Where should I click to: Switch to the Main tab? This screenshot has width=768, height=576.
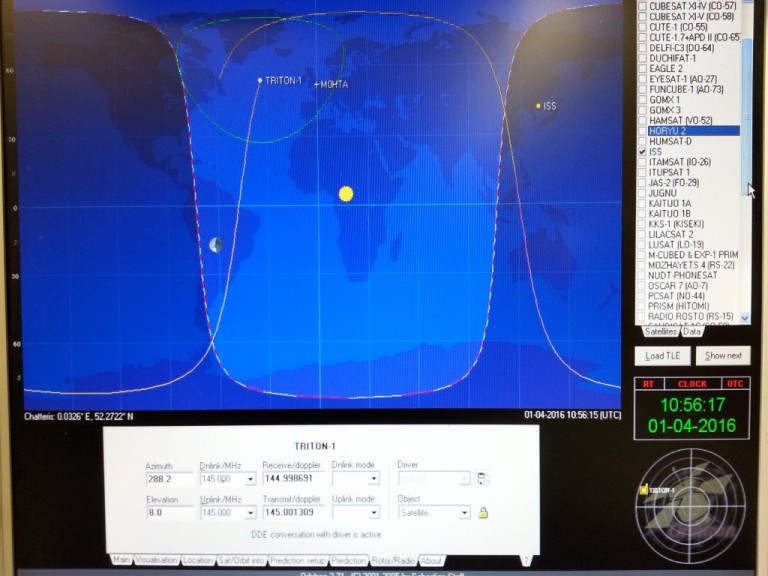pyautogui.click(x=121, y=560)
